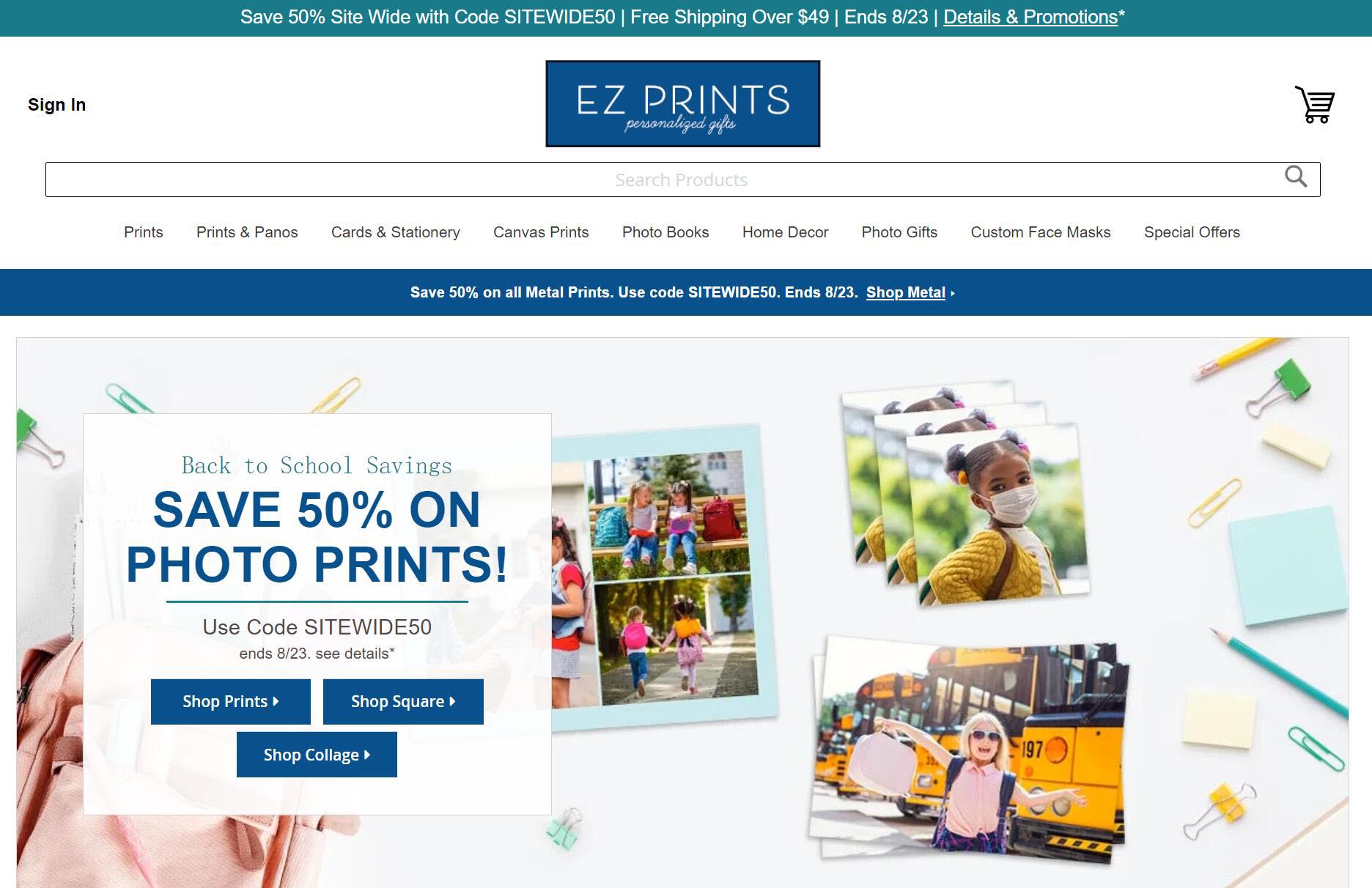Open Canvas Prints category
The height and width of the screenshot is (888, 1372).
point(541,232)
